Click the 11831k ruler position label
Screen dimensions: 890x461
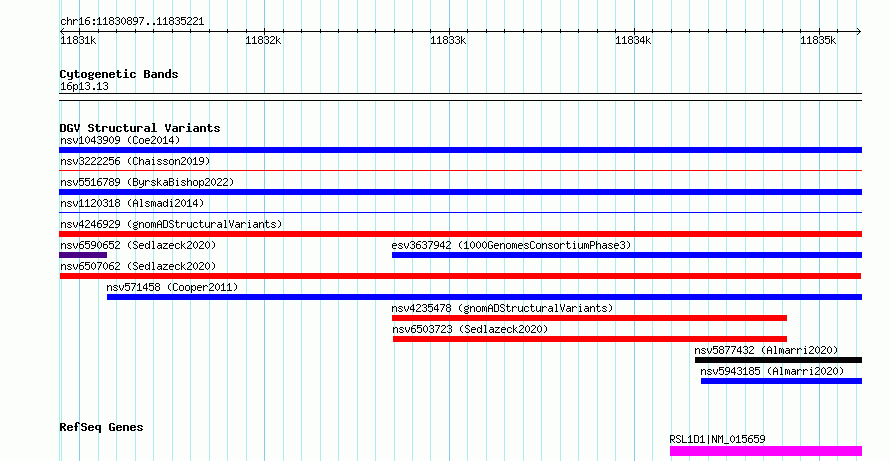pos(78,41)
